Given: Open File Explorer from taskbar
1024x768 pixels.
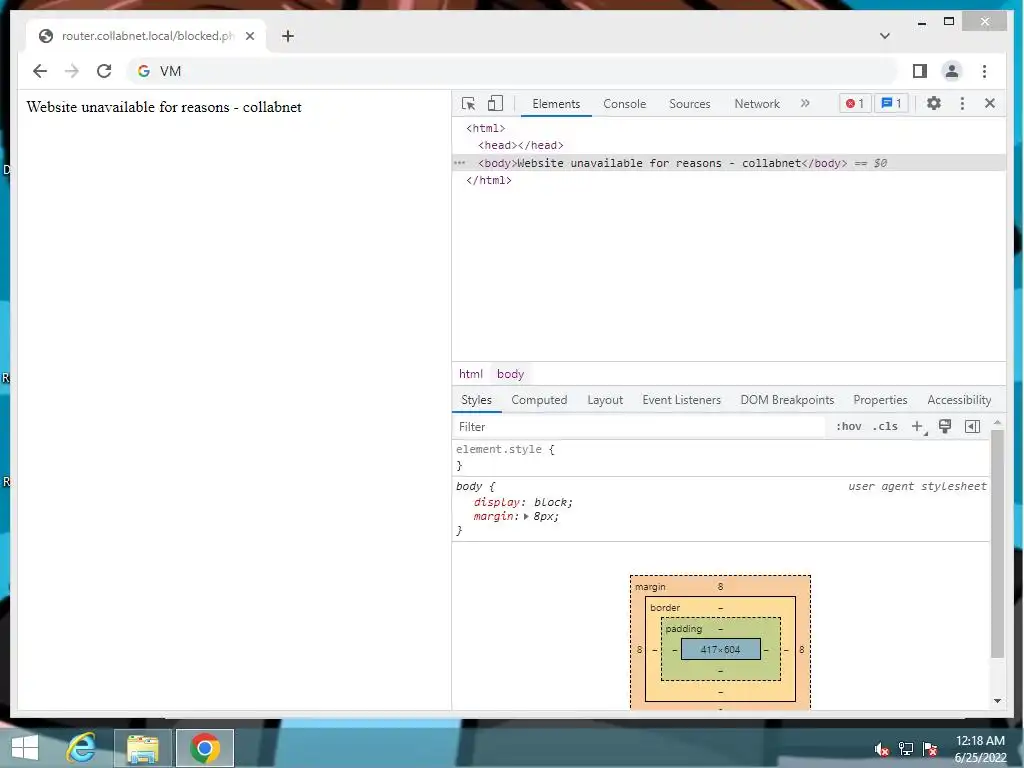Looking at the screenshot, I should click(143, 748).
